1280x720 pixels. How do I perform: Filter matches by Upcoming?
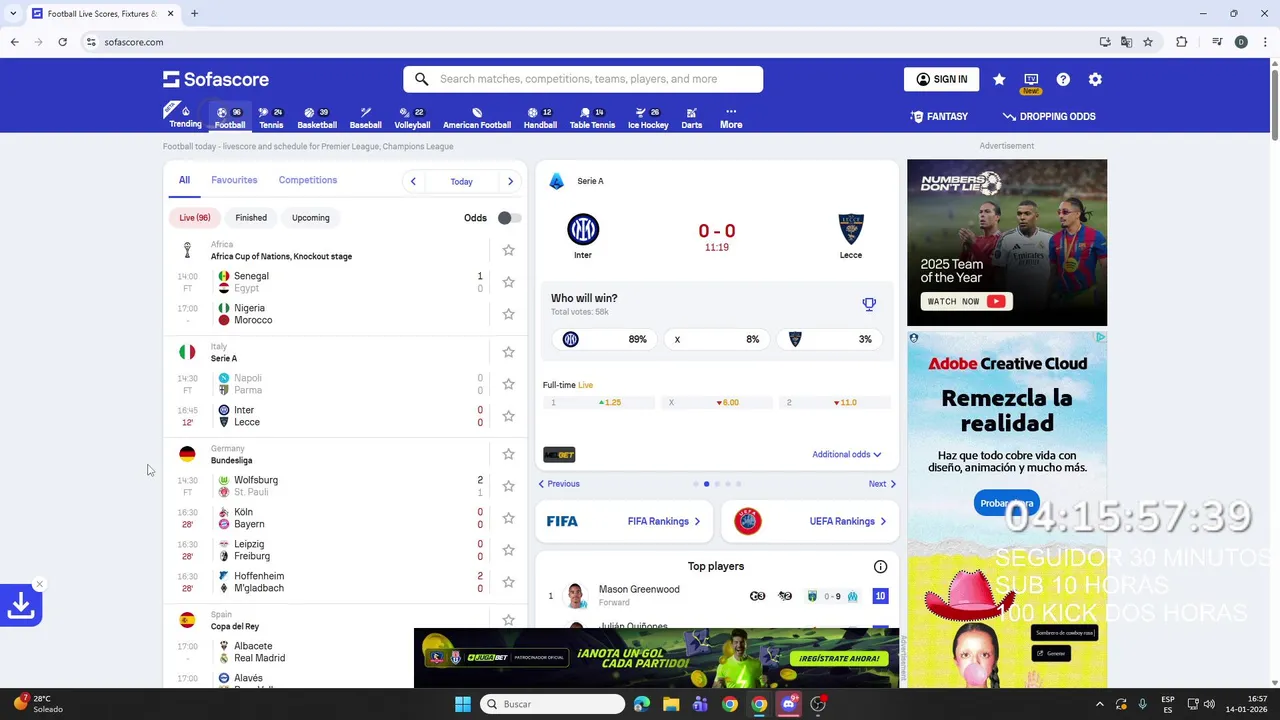311,217
